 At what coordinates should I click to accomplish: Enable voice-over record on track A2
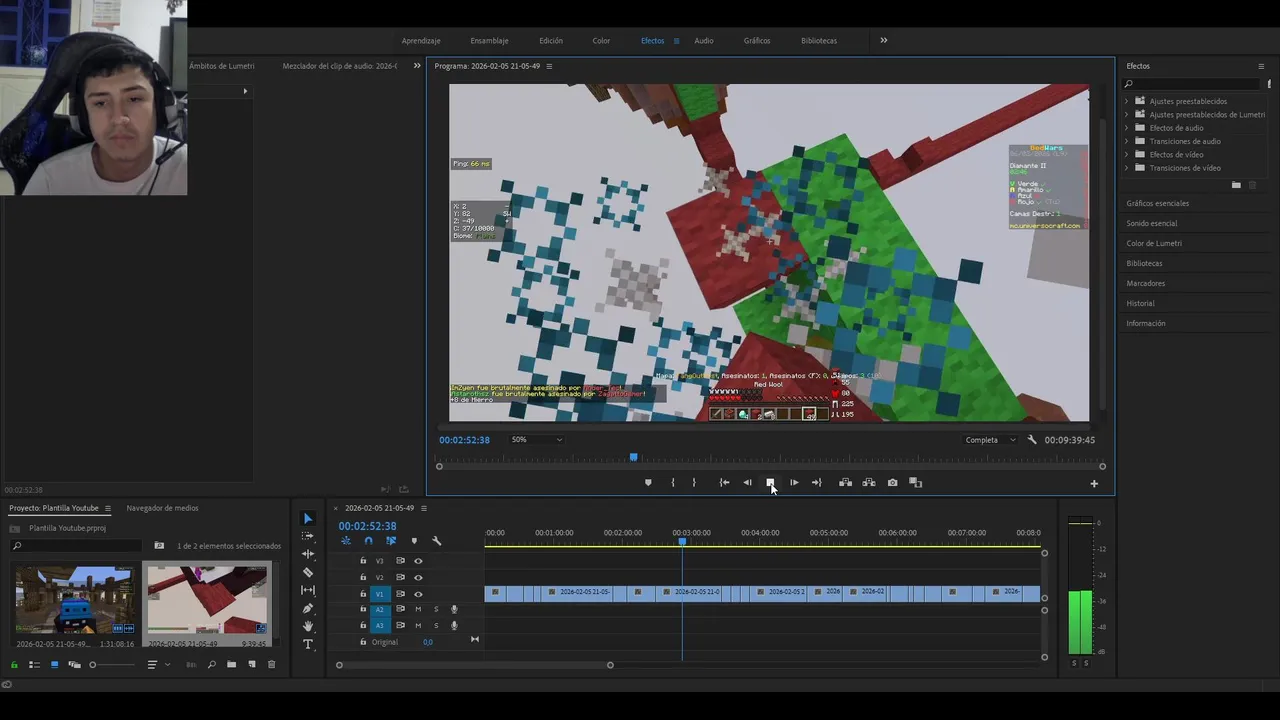point(454,609)
